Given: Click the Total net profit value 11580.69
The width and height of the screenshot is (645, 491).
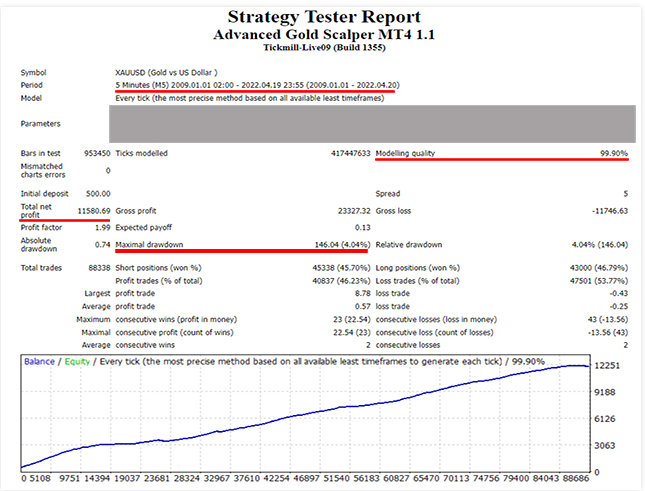Looking at the screenshot, I should [94, 211].
